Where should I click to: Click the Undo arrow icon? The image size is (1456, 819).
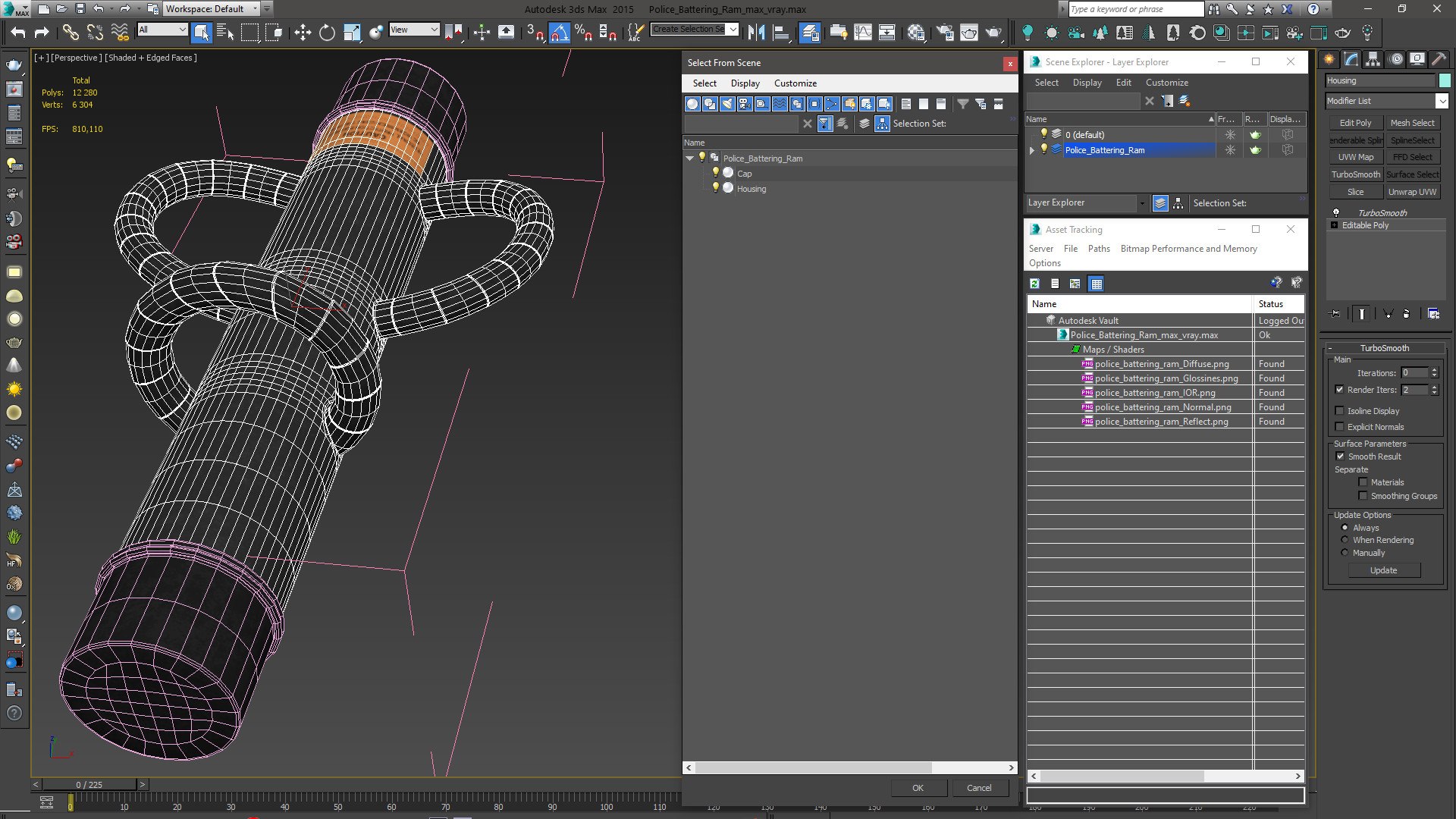[18, 32]
